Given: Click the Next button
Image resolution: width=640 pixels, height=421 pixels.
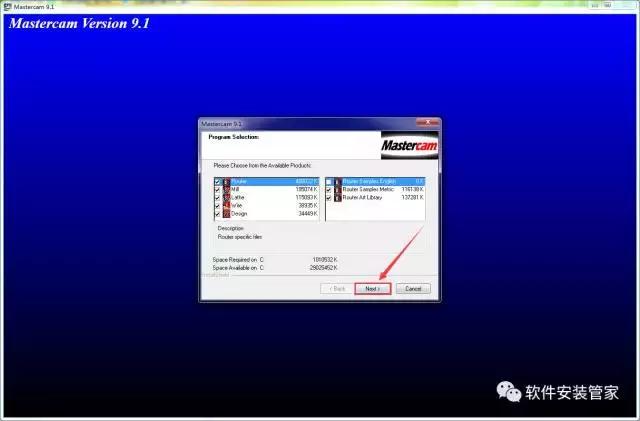Looking at the screenshot, I should 373,289.
